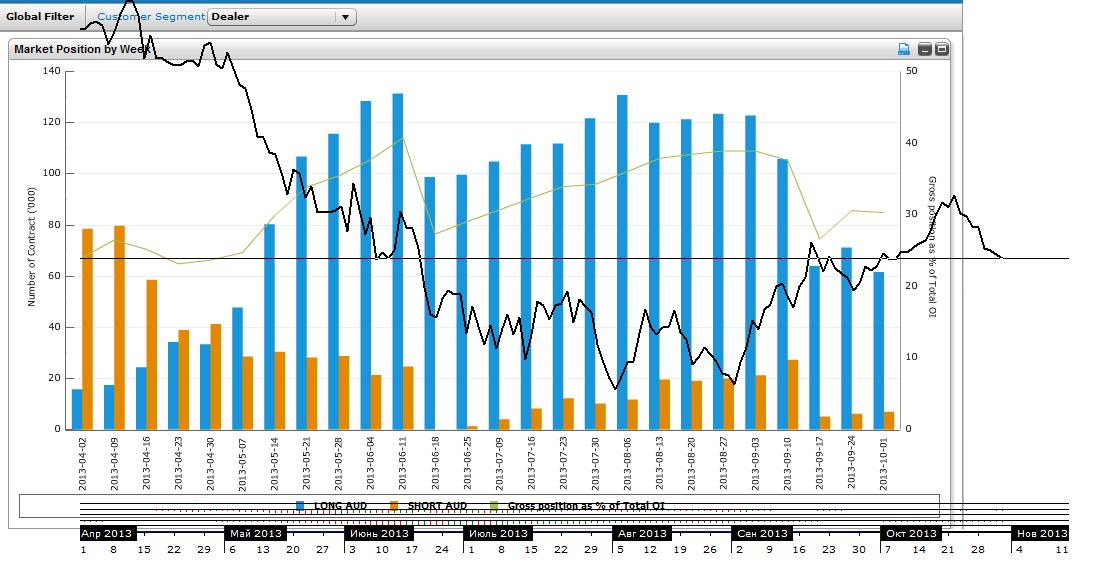Click the 2013-06-11 blue LONG bar
Image resolution: width=1094 pixels, height=566 pixels.
(x=398, y=260)
